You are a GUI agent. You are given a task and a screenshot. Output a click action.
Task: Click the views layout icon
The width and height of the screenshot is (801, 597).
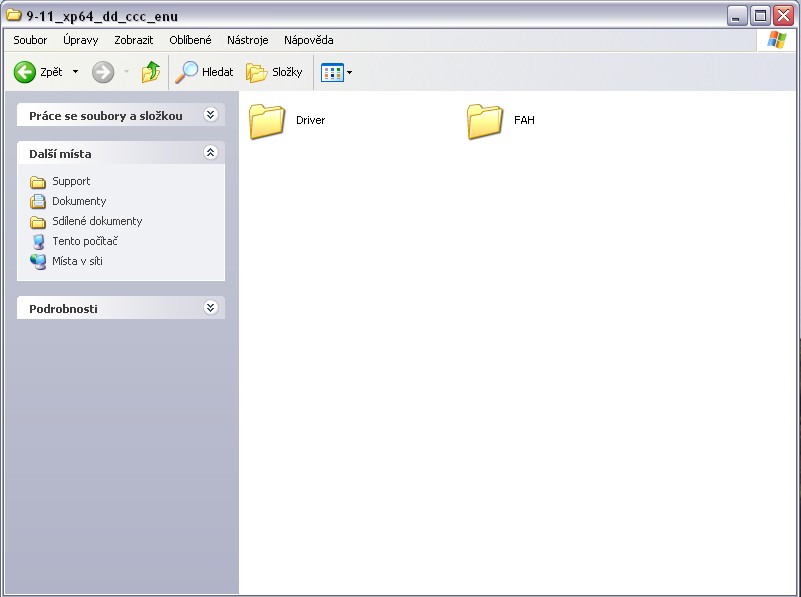click(x=331, y=72)
